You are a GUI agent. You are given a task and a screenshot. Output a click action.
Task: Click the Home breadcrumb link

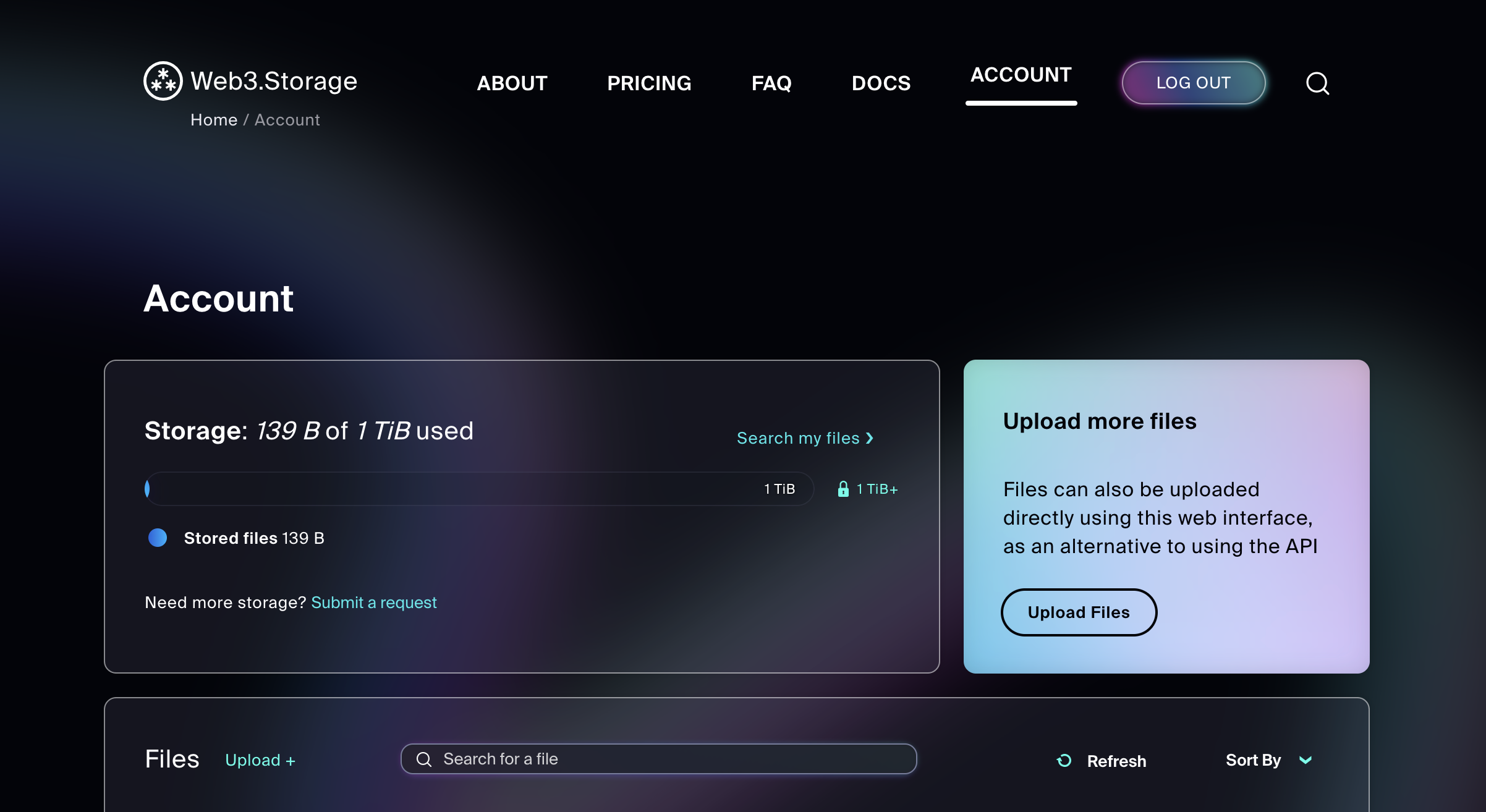[214, 120]
